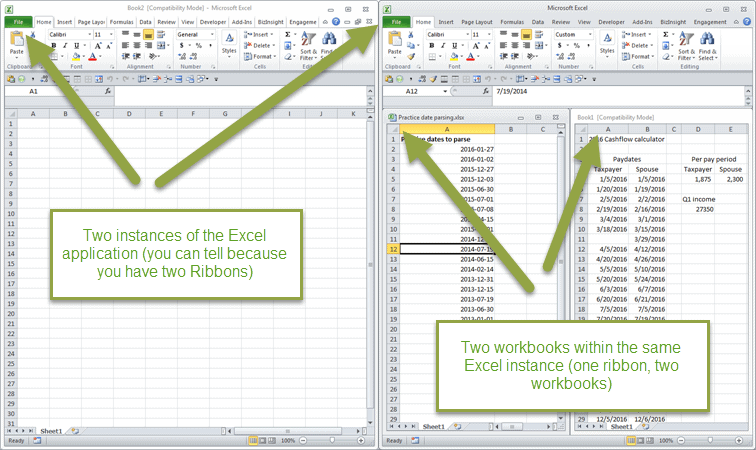Toggle Wrap Text in right Excel window
The height and width of the screenshot is (450, 756).
539,34
